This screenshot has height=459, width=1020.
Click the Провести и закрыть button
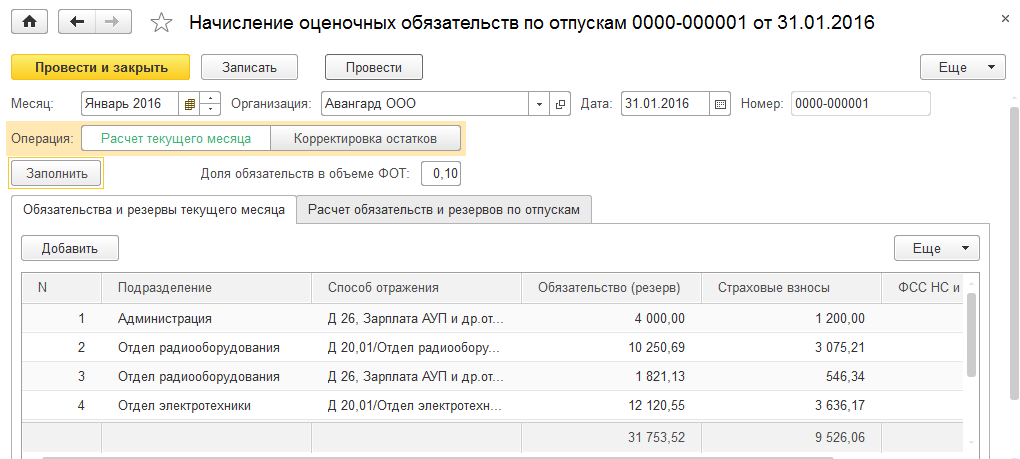100,67
